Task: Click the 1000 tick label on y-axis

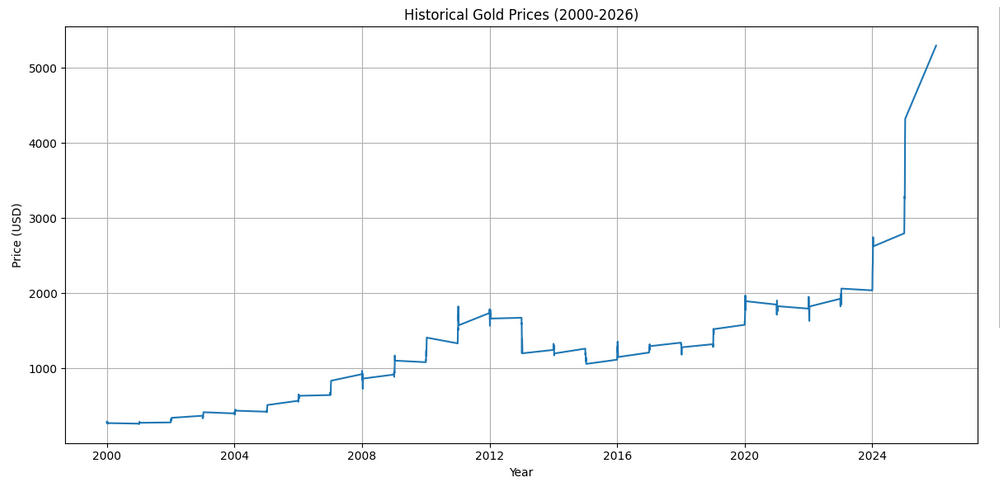Action: (x=43, y=369)
